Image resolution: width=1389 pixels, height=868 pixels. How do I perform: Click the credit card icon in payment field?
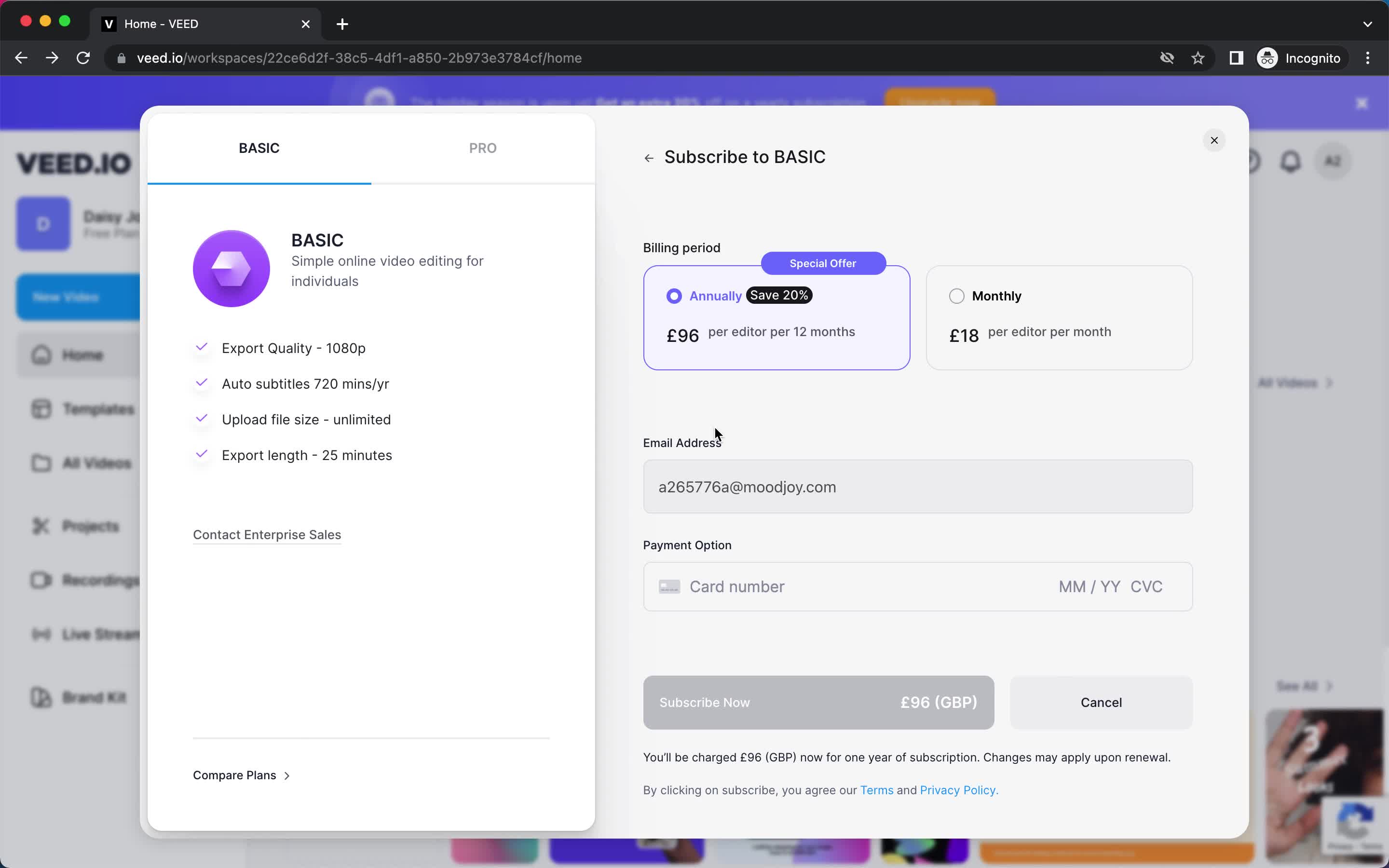tap(669, 587)
